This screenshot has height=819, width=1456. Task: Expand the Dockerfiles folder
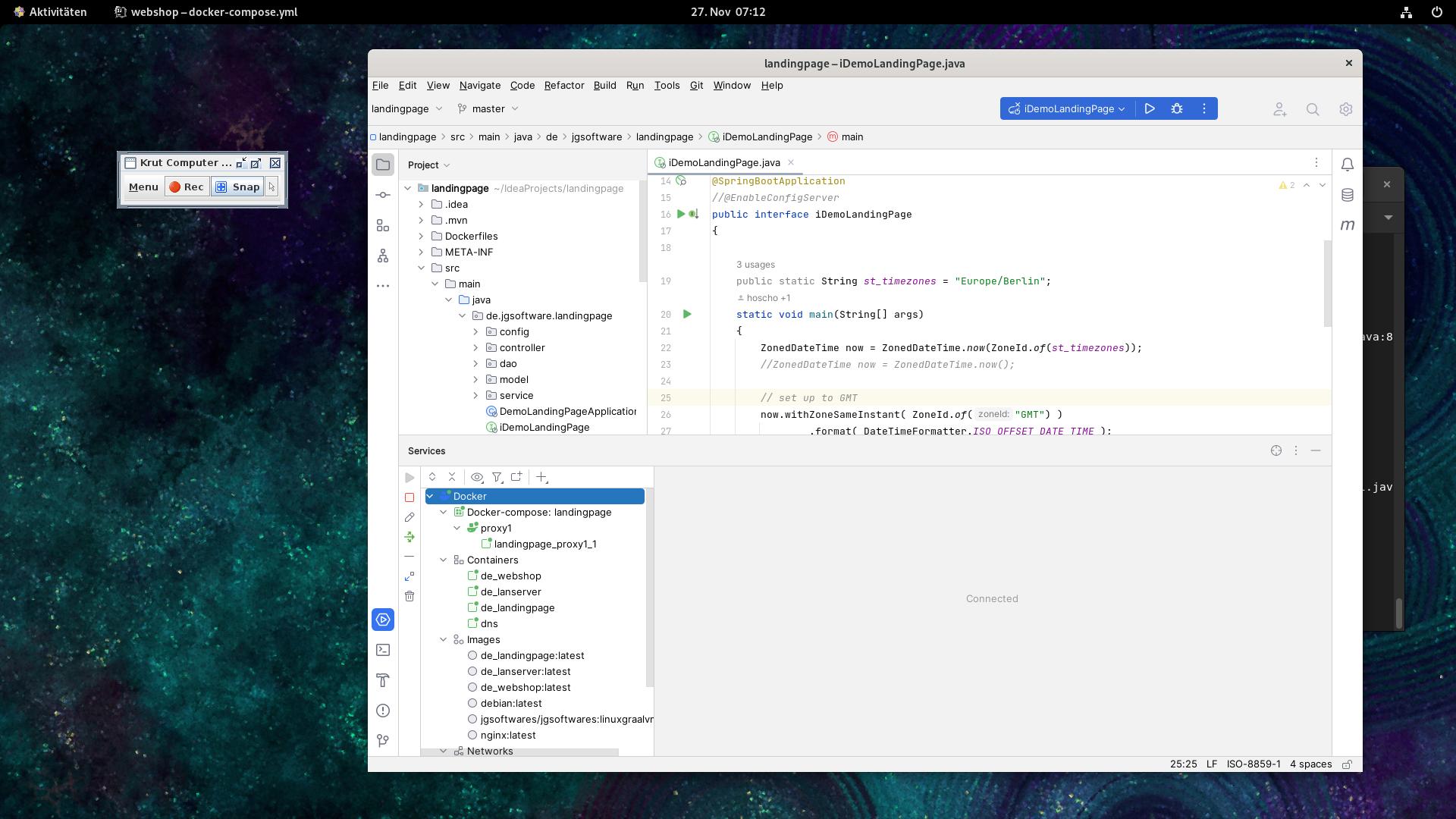point(422,236)
